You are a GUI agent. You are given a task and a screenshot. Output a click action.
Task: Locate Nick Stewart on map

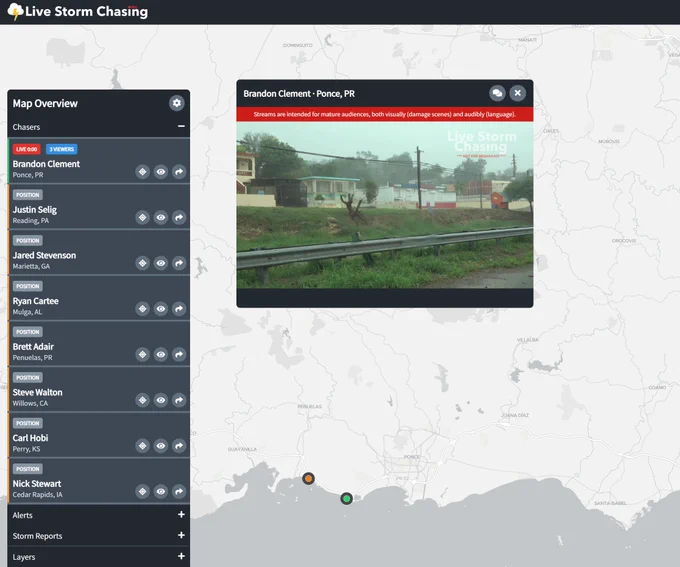pos(142,492)
